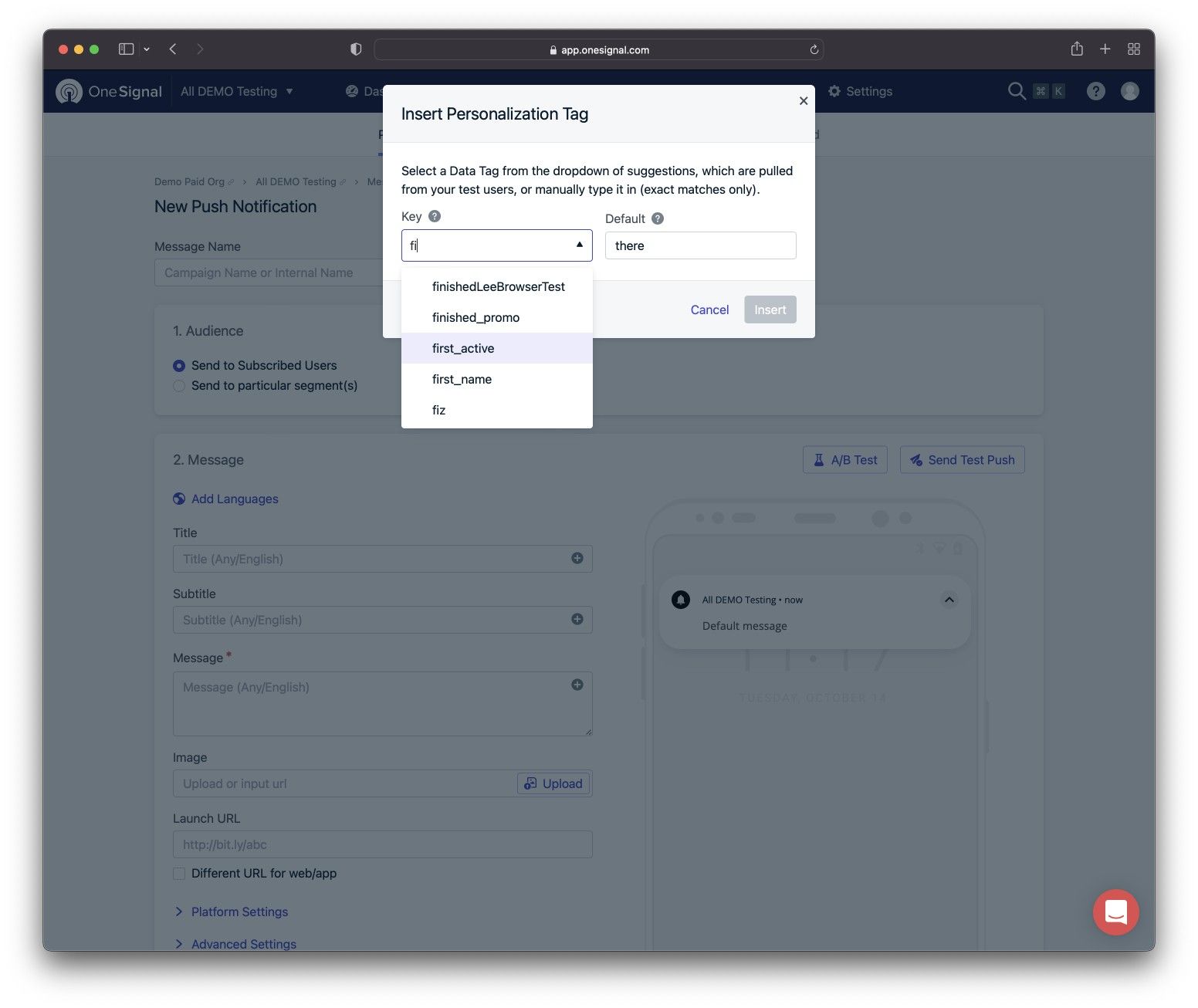Click the search magnifier icon

coord(1017,91)
